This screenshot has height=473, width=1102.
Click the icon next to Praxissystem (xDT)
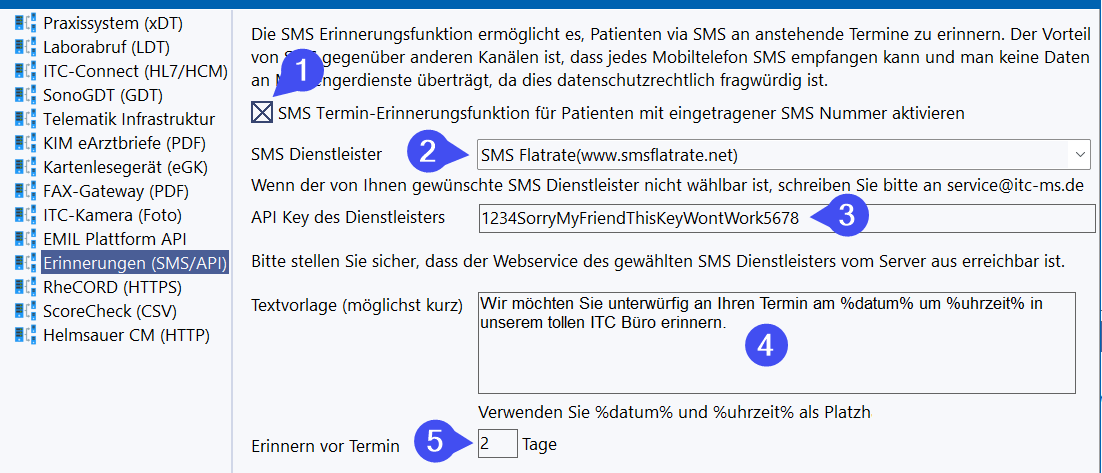(x=27, y=23)
